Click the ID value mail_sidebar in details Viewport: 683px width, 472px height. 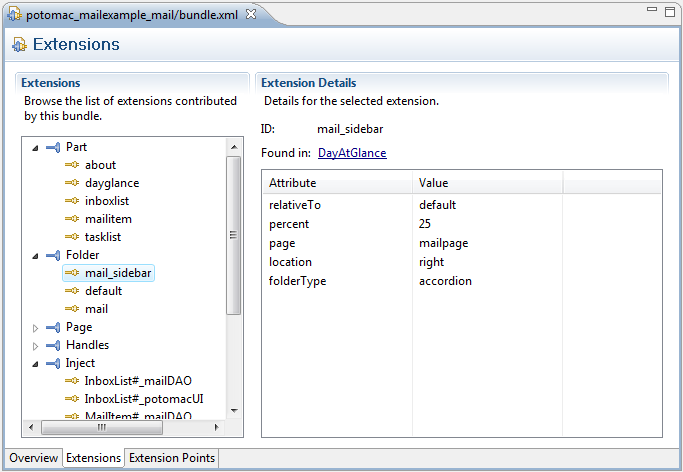[350, 129]
